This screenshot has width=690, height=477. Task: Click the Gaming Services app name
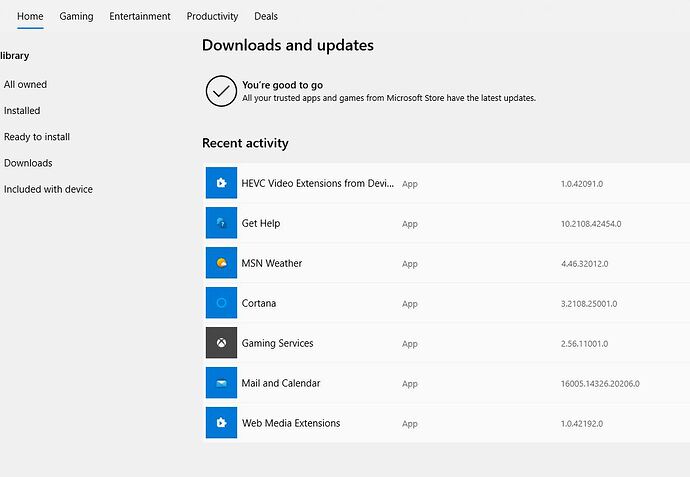277,343
